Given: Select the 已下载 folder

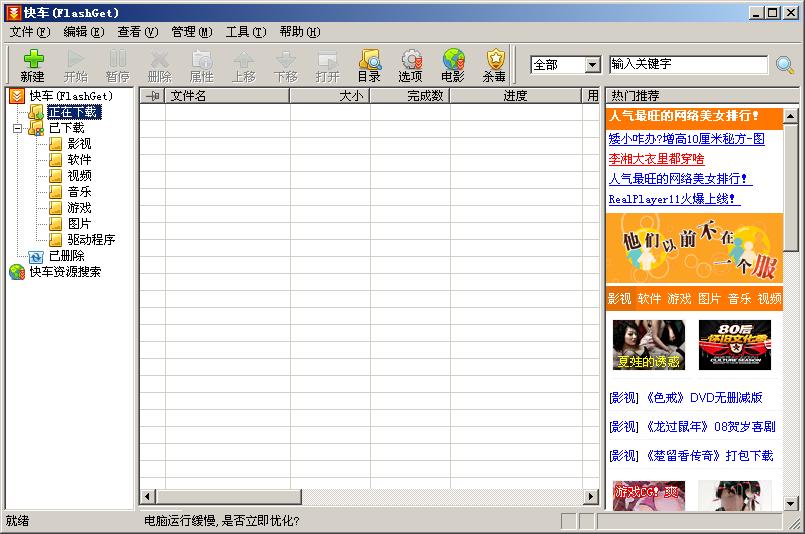Looking at the screenshot, I should coord(66,128).
